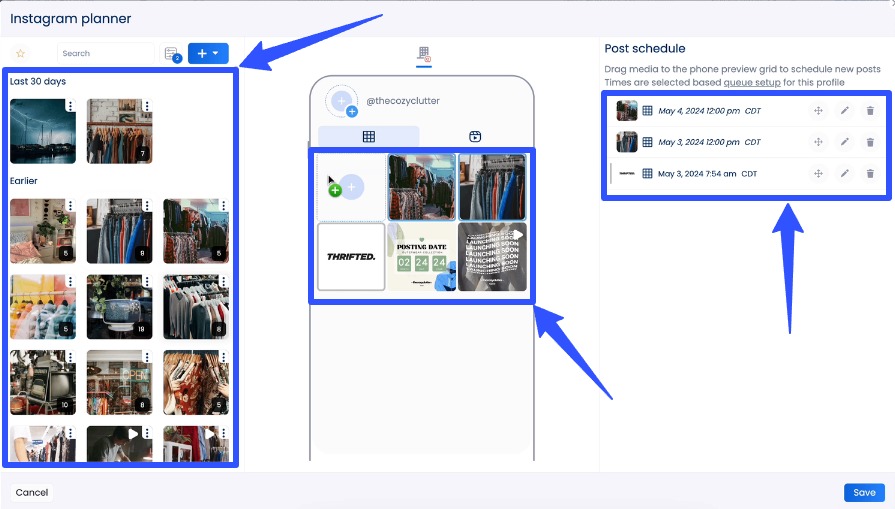Edit the May 3, 2024 7:54 am post
The width and height of the screenshot is (895, 509).
click(x=844, y=173)
